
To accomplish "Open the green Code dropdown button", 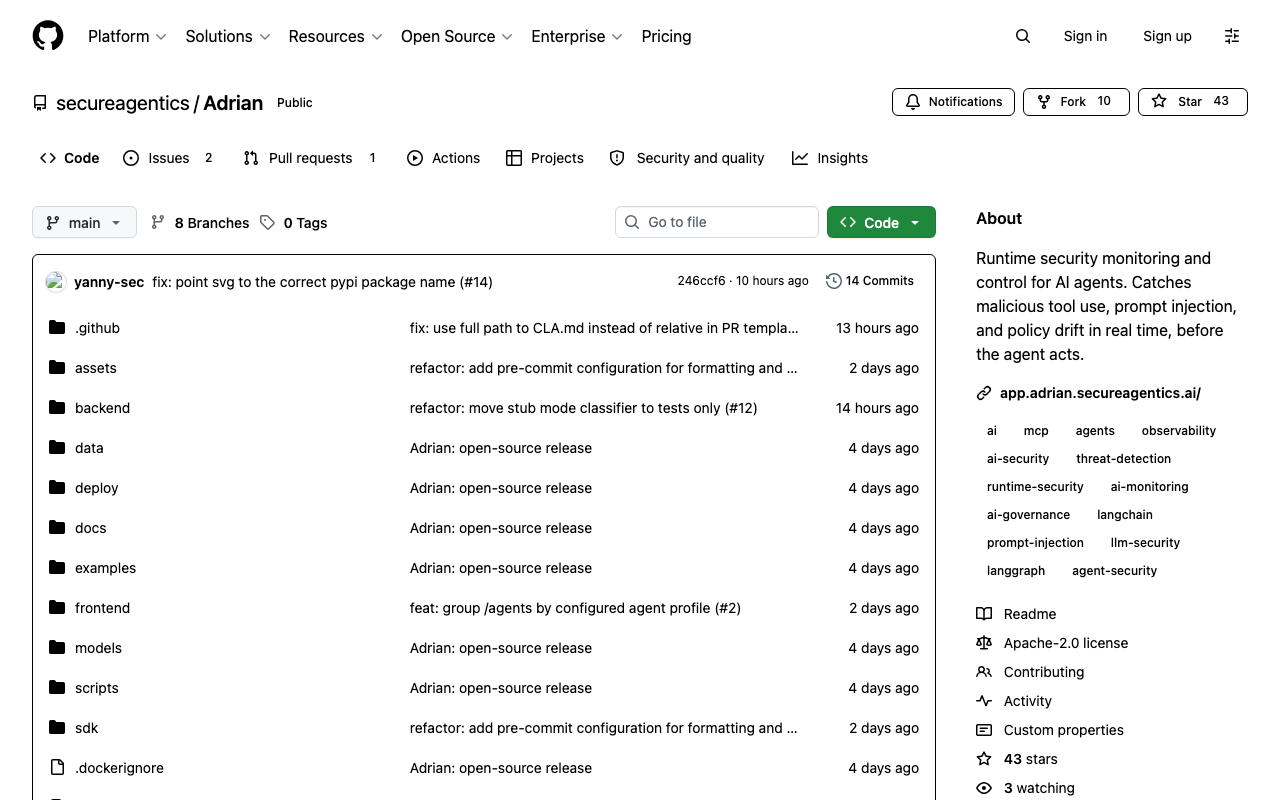I will pos(881,222).
